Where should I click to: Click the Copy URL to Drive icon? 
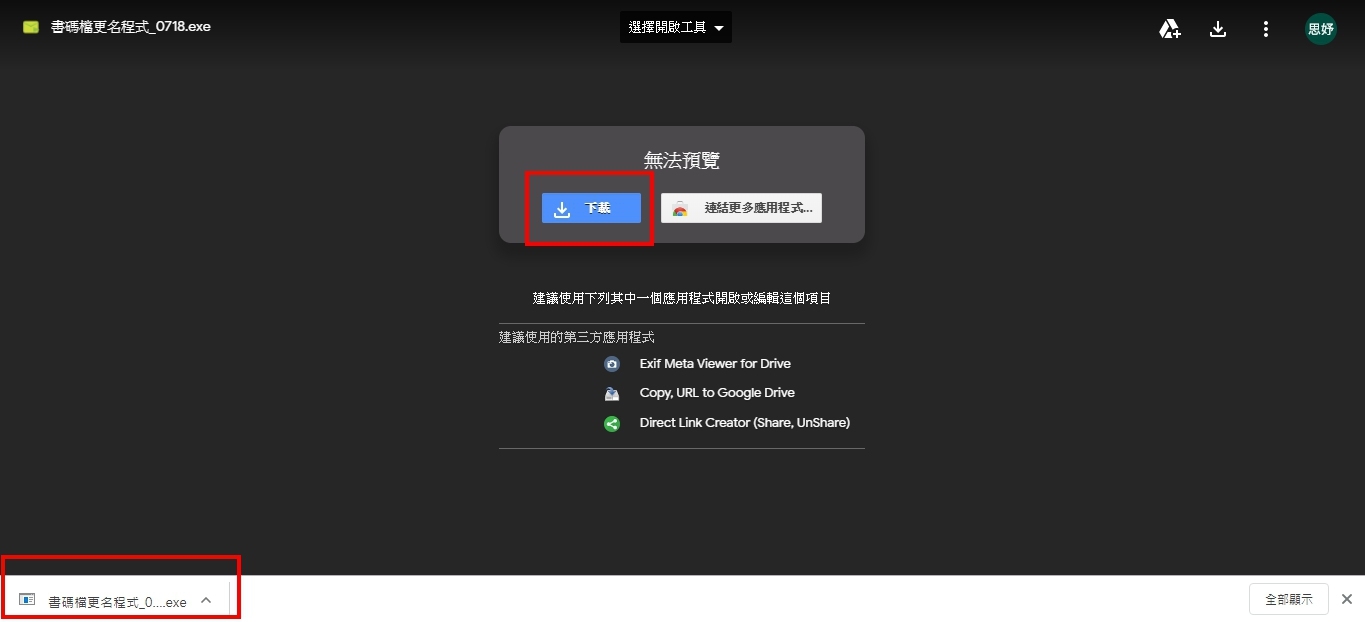tap(612, 393)
